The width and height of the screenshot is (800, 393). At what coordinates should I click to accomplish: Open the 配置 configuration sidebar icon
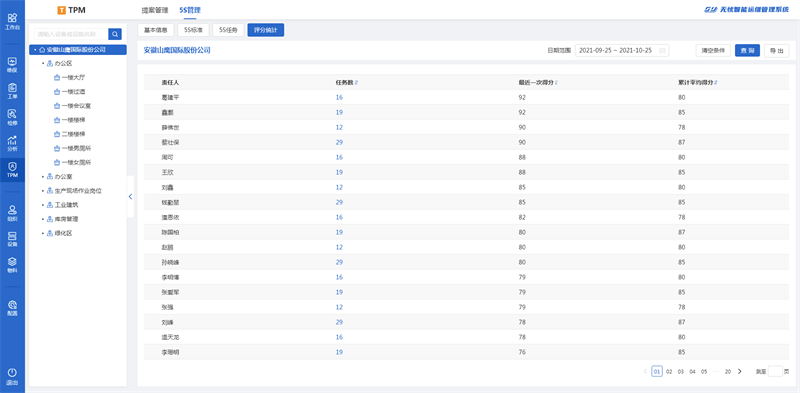coord(12,308)
